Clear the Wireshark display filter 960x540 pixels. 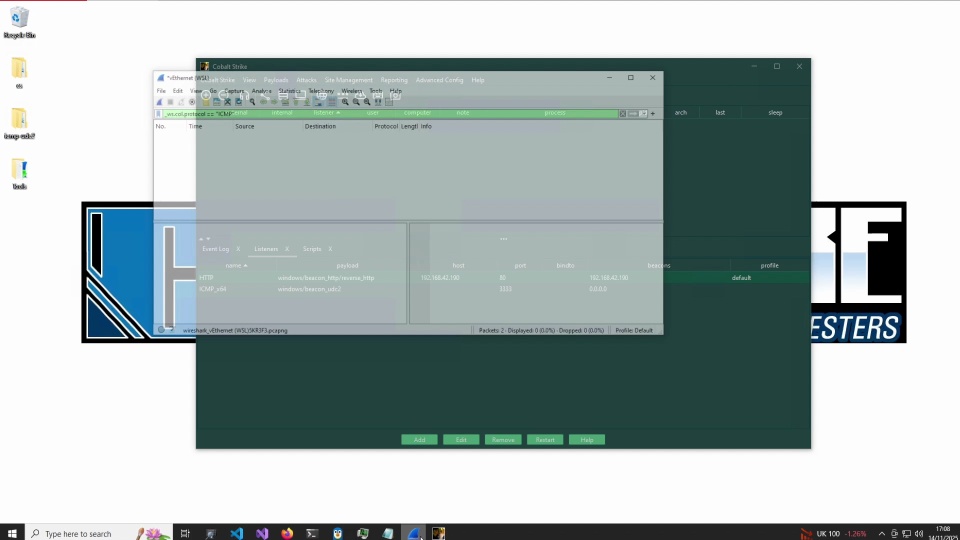pos(623,113)
